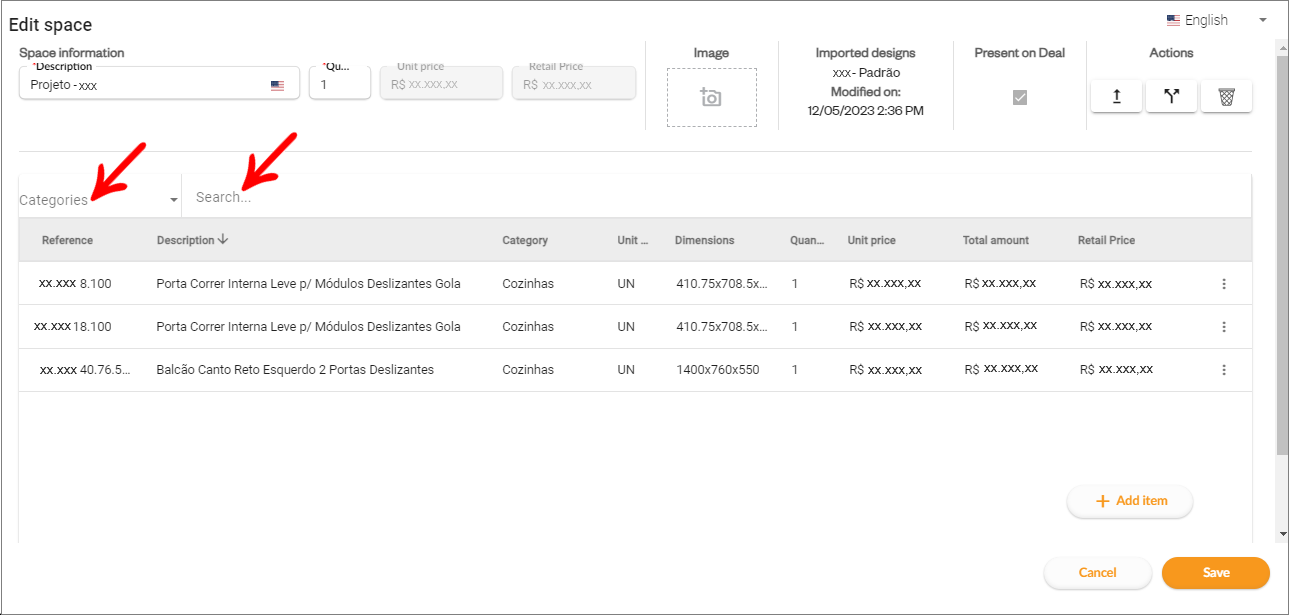Image resolution: width=1289 pixels, height=615 pixels.
Task: Click the Cancel button
Action: (x=1097, y=573)
